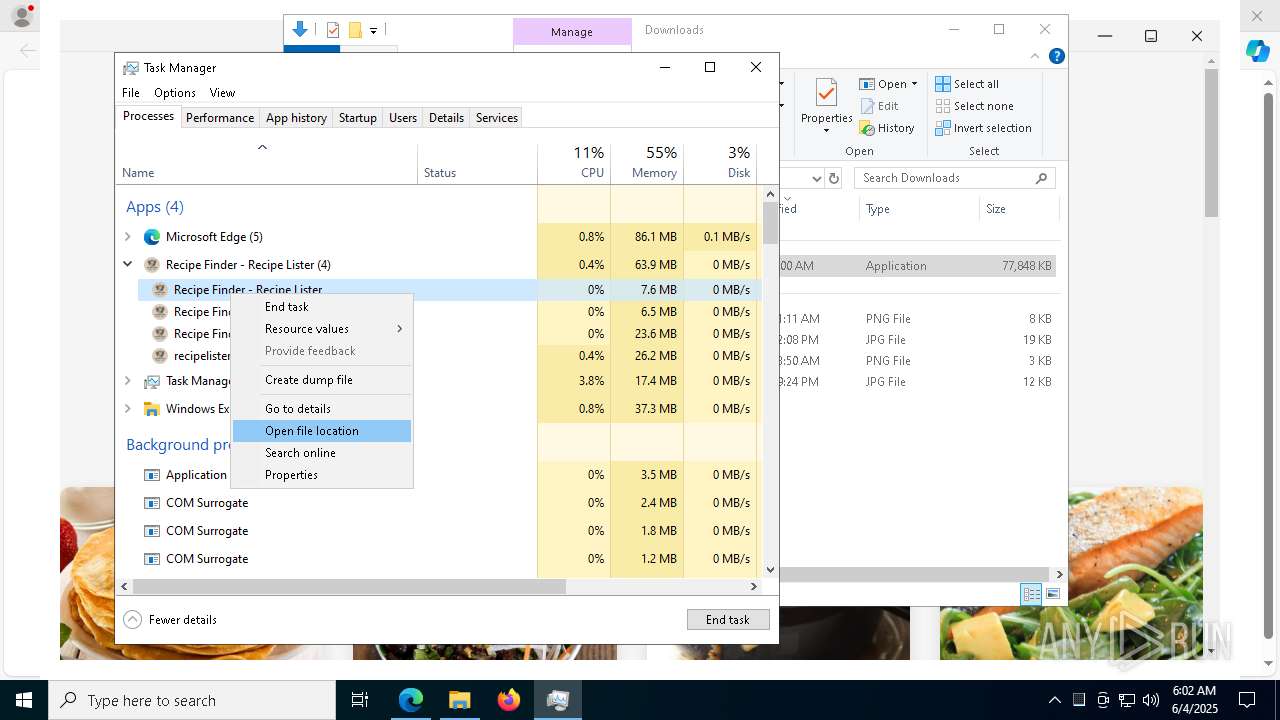
Task: Click the Microsoft Edge process icon
Action: (152, 237)
